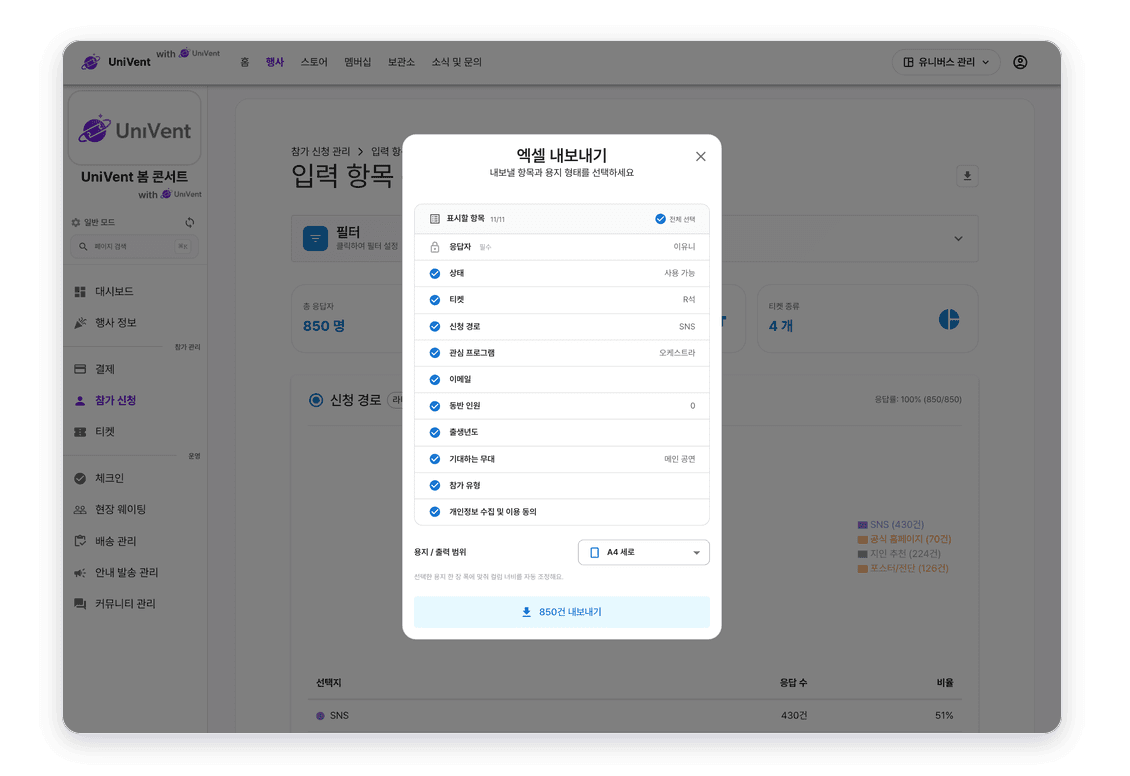
Task: Close the 엑셀 내보내기 dialog with X
Action: (x=700, y=156)
